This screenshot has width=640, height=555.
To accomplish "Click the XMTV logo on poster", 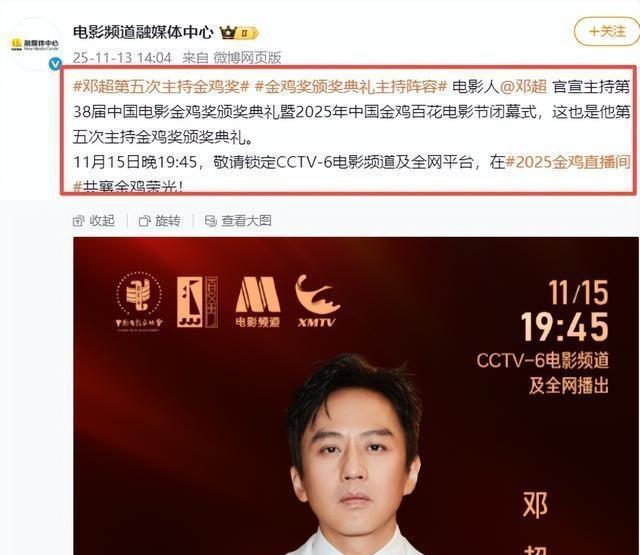I will [318, 301].
